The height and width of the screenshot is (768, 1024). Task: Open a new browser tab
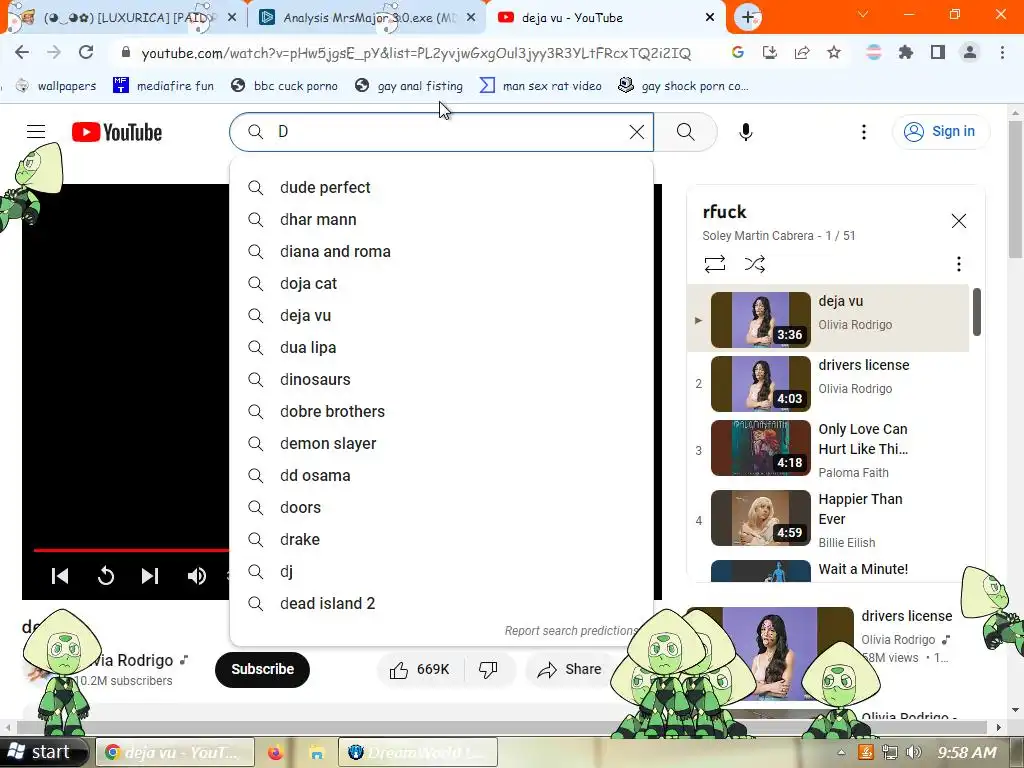[748, 17]
